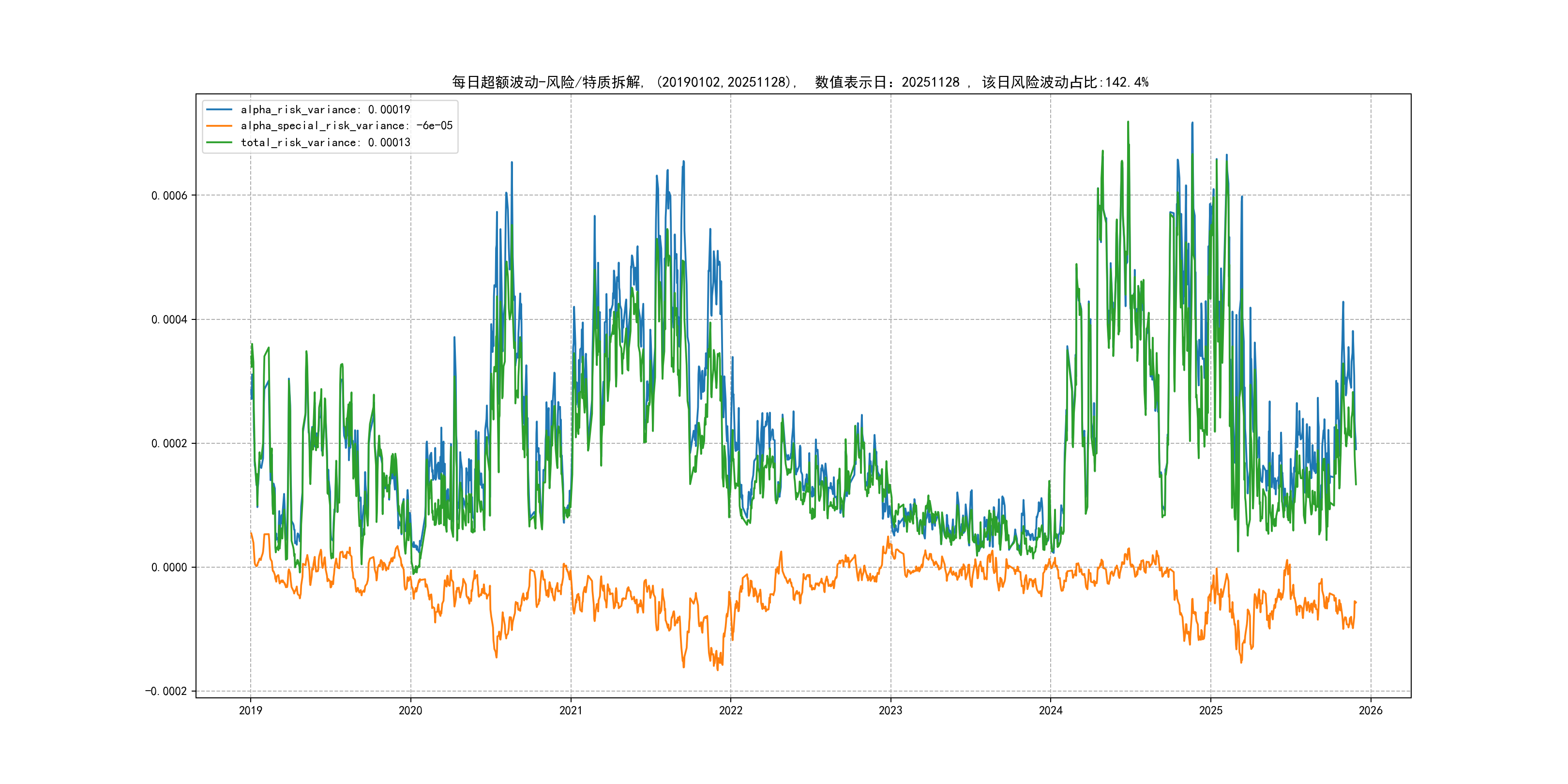
Task: Click the 2020 x-axis tick label
Action: 410,710
